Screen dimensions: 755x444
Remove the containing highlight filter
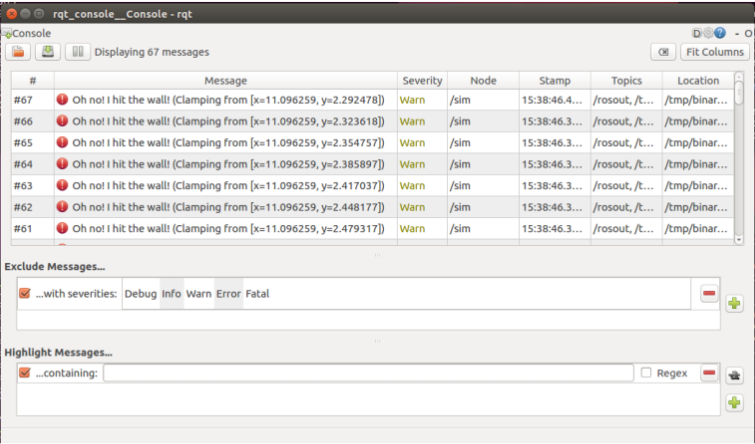pos(709,373)
